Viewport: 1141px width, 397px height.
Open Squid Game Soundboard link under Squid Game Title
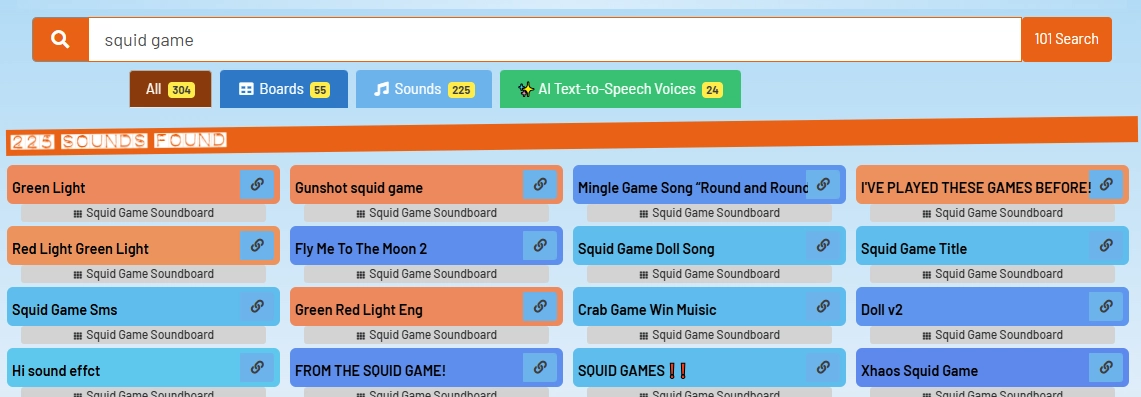993,274
